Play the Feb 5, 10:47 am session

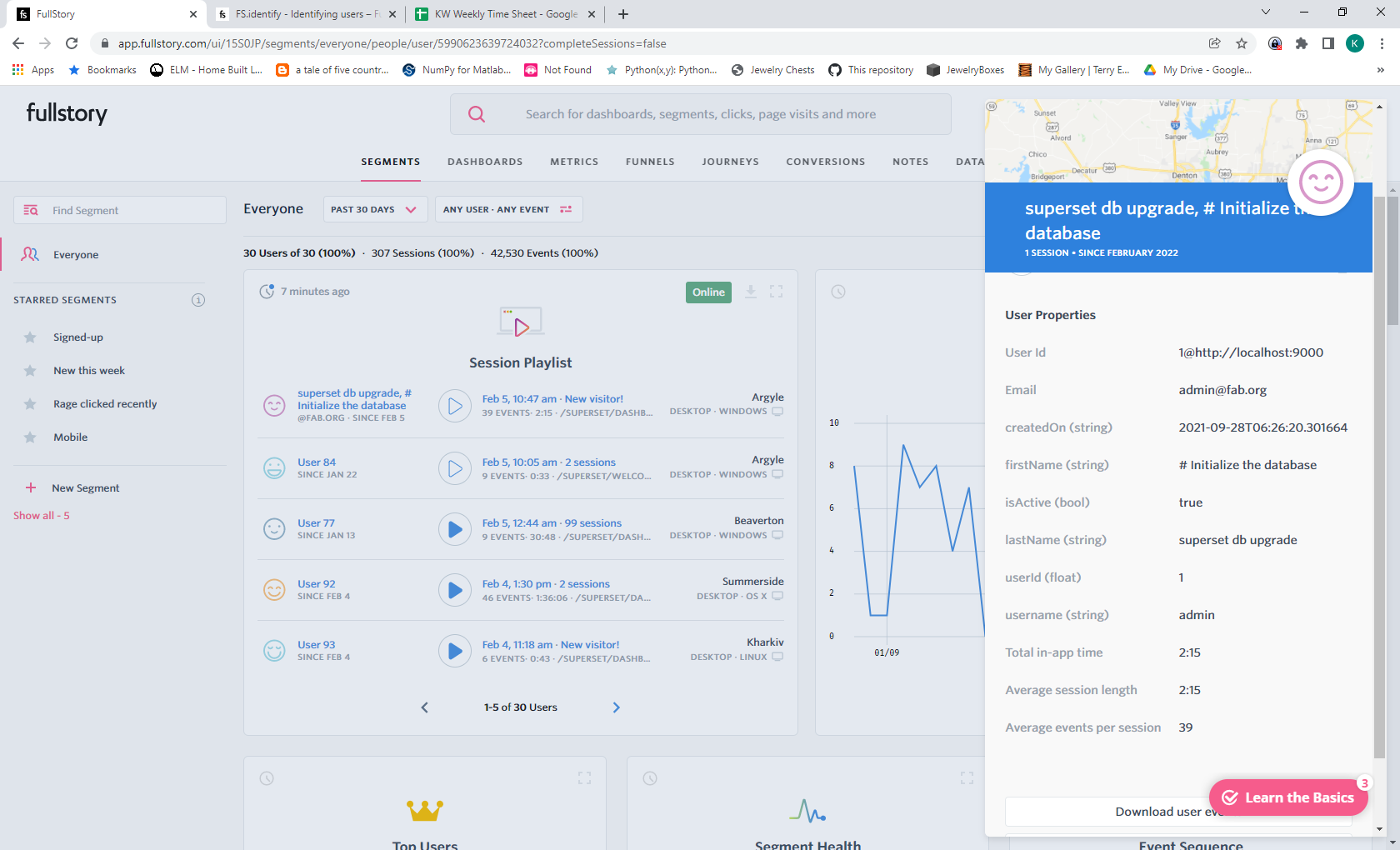(x=455, y=406)
